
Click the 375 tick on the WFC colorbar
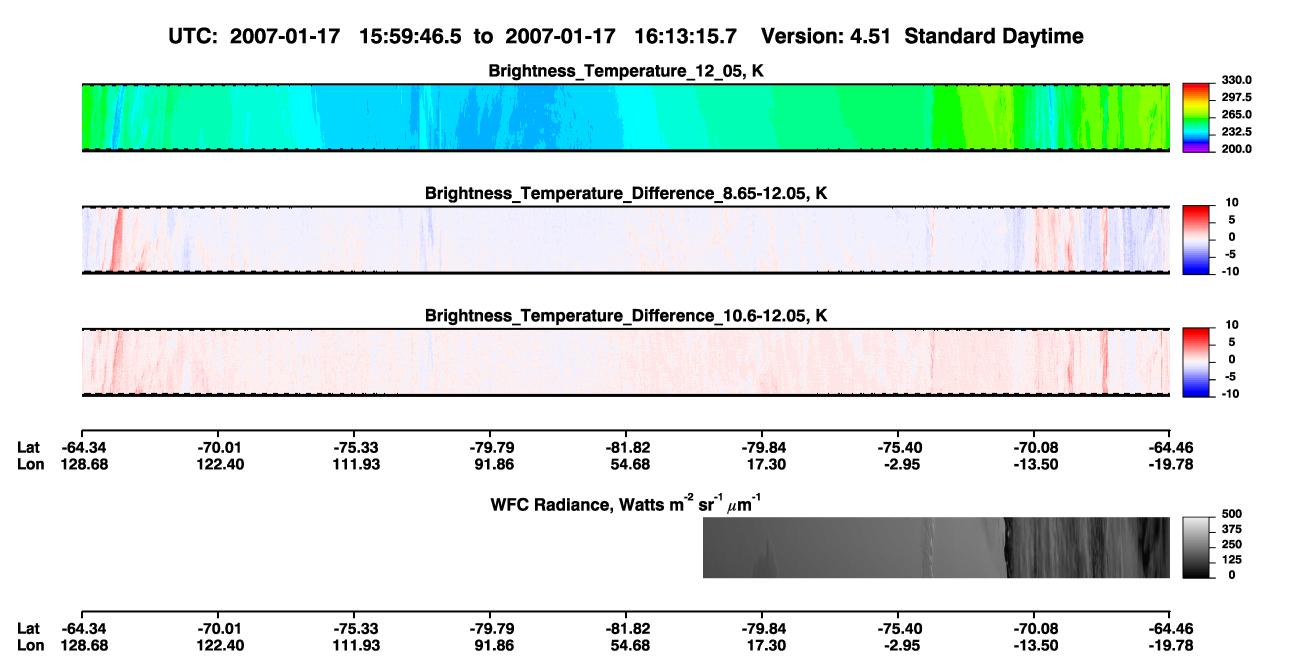[1232, 529]
